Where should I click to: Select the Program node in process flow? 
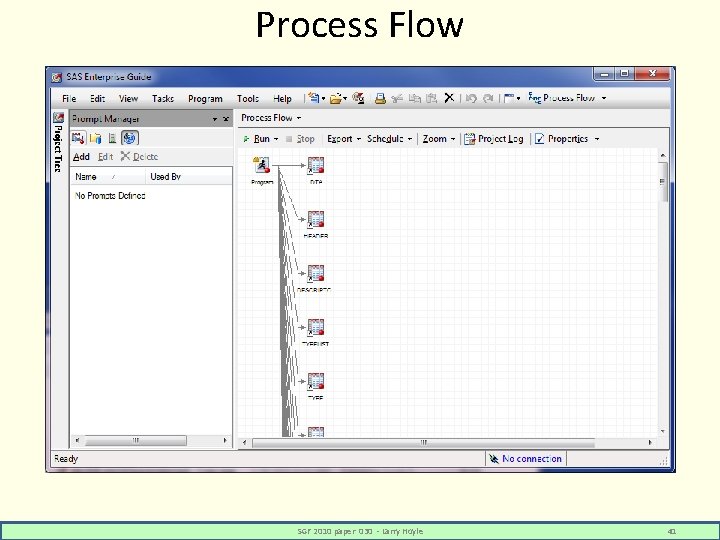click(x=262, y=169)
